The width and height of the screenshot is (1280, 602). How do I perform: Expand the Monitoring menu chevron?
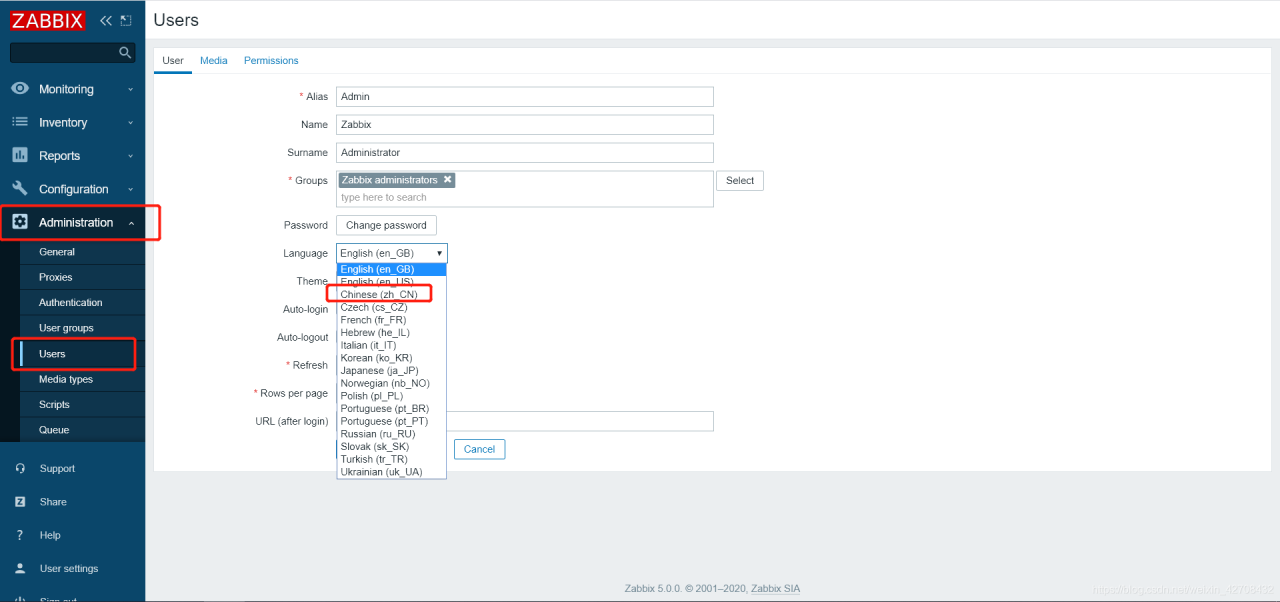[x=130, y=89]
